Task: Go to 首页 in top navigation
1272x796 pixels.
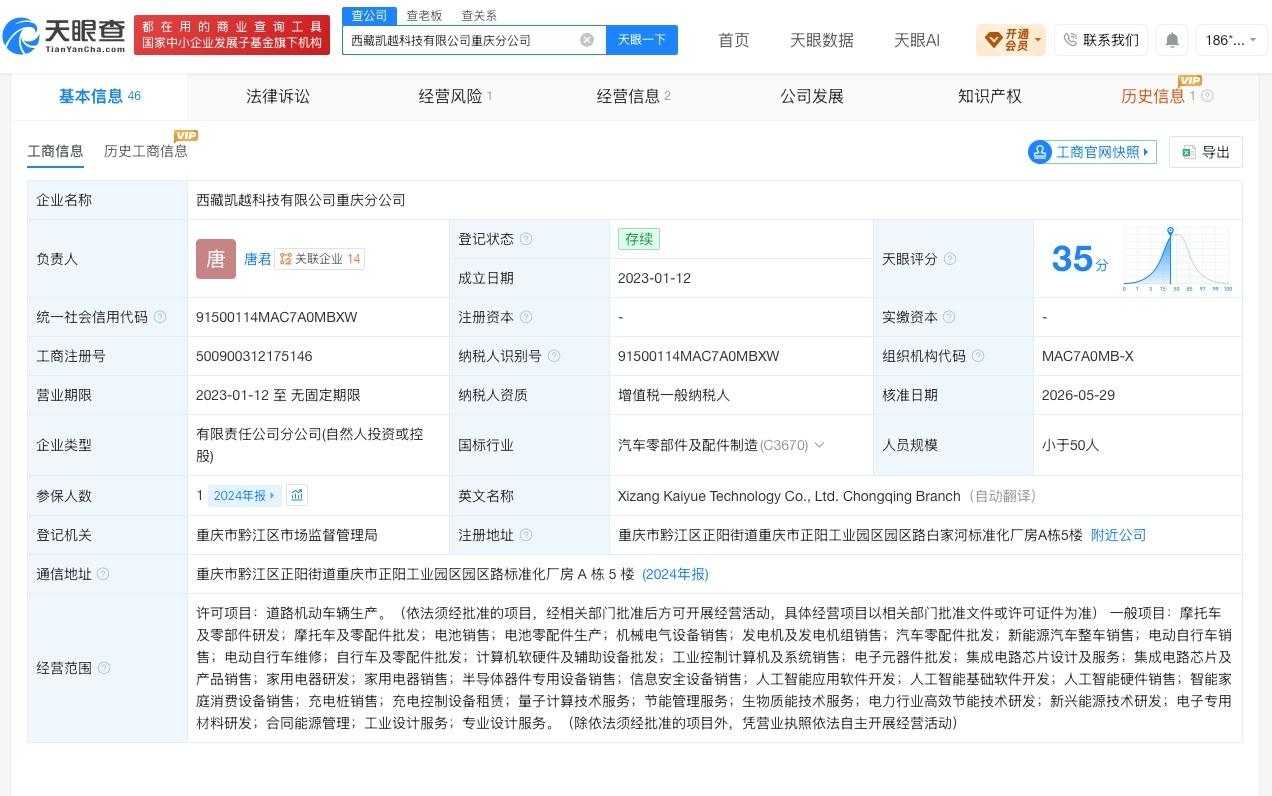Action: 734,40
